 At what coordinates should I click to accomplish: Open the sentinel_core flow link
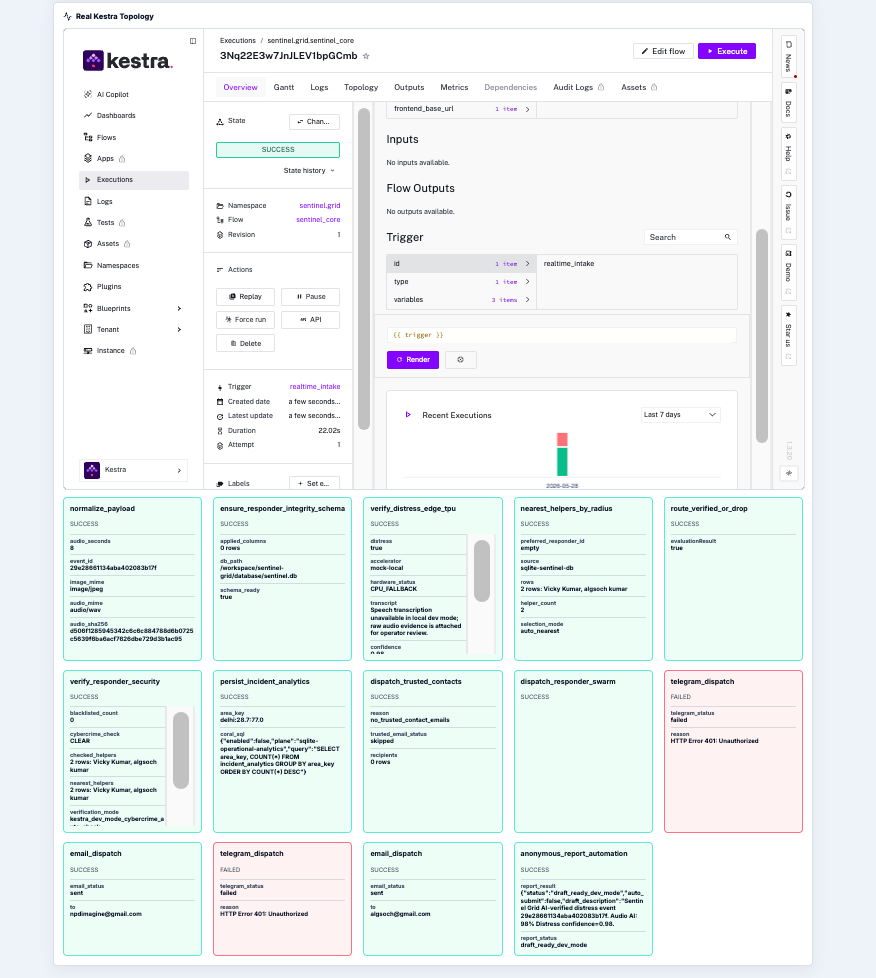[318, 220]
